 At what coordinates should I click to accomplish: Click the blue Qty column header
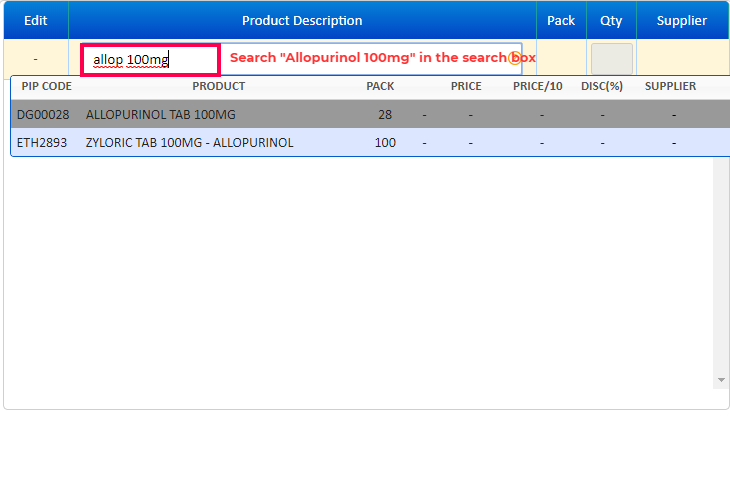point(611,20)
